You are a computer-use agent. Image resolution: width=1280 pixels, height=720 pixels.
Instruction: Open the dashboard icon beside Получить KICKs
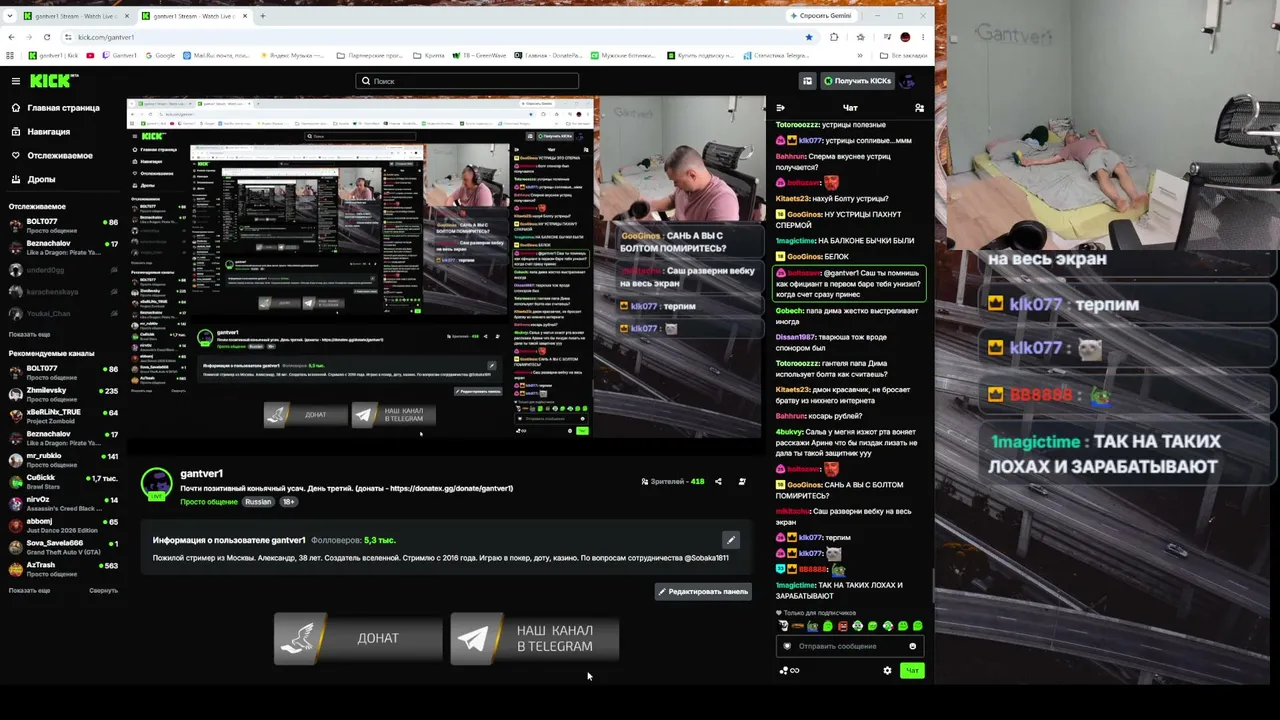[x=807, y=81]
